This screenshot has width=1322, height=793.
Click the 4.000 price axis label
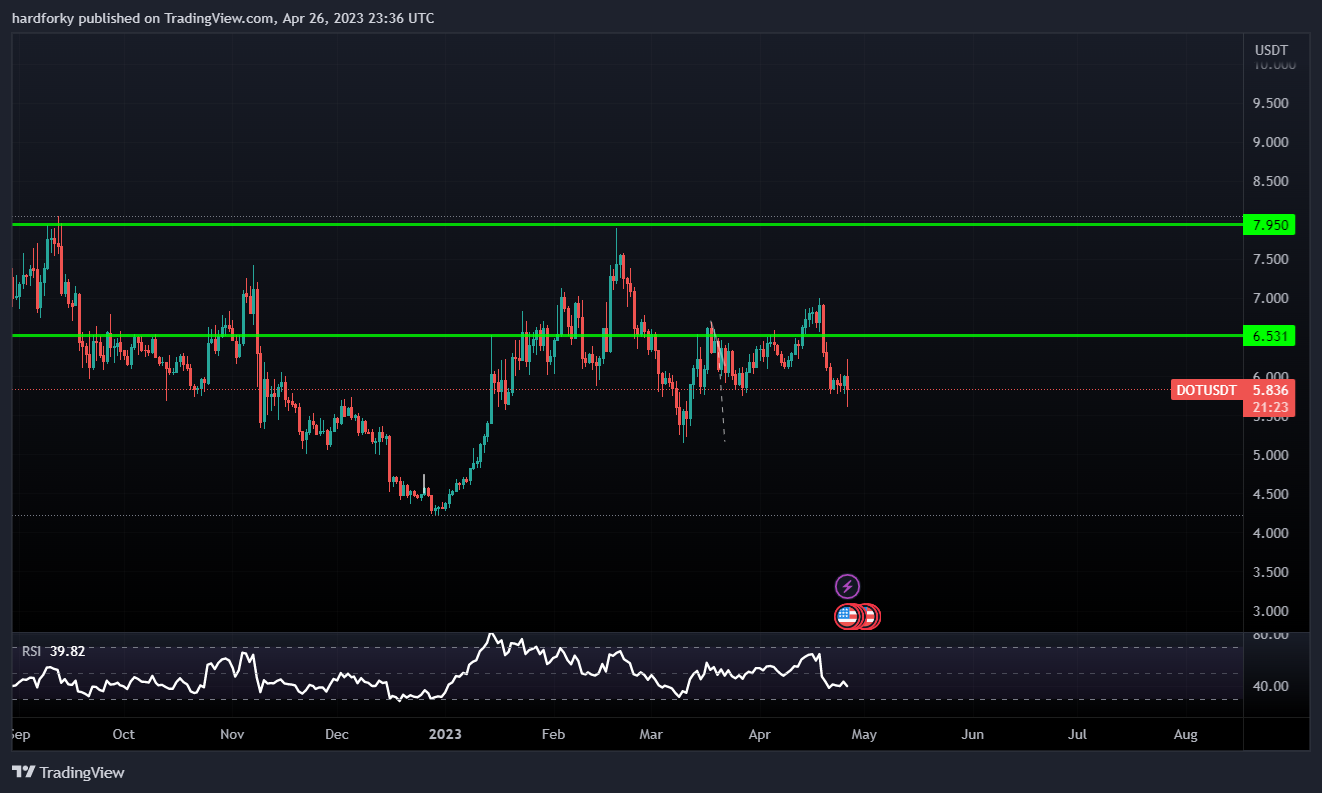point(1271,533)
